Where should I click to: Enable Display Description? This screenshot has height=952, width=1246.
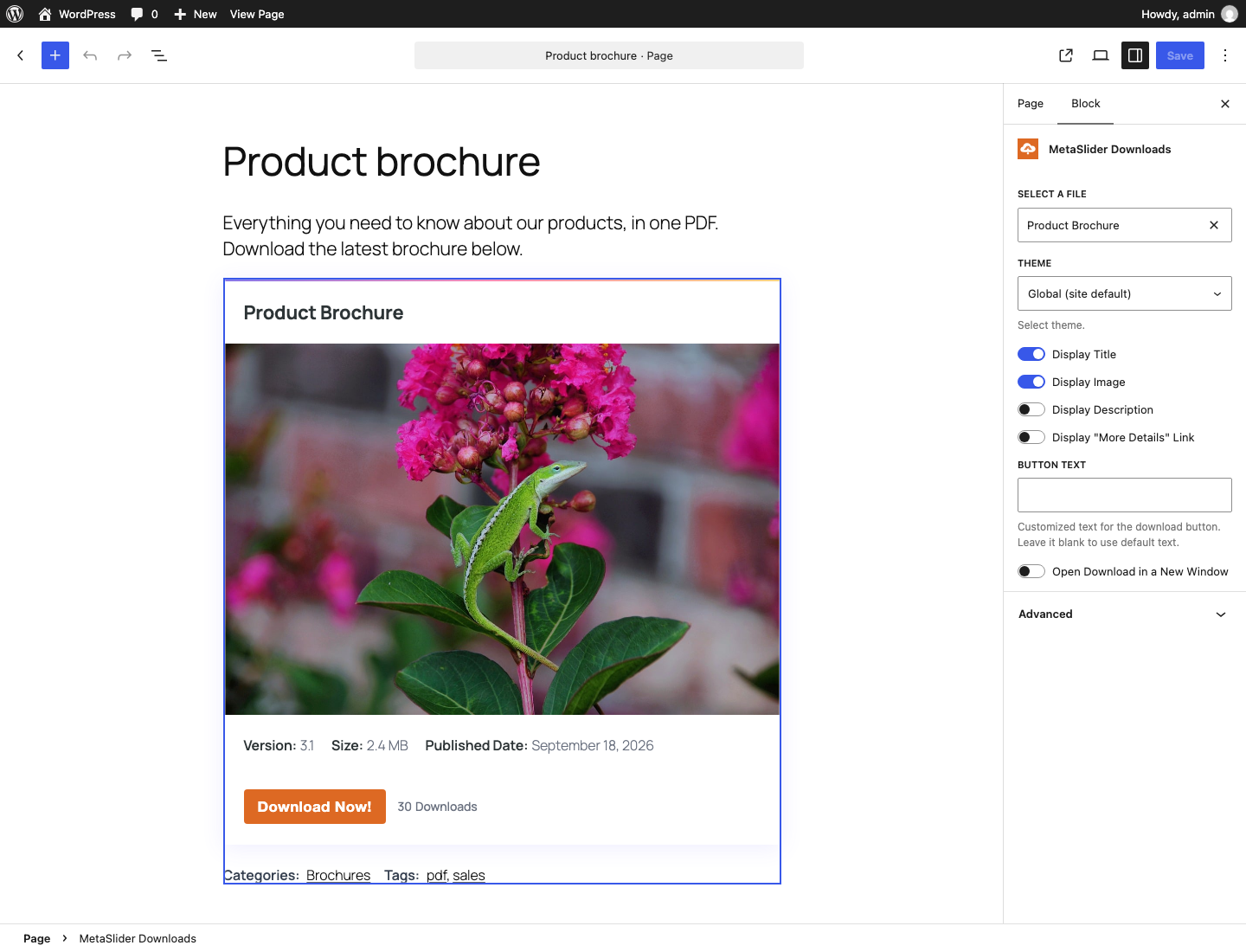pyautogui.click(x=1031, y=409)
